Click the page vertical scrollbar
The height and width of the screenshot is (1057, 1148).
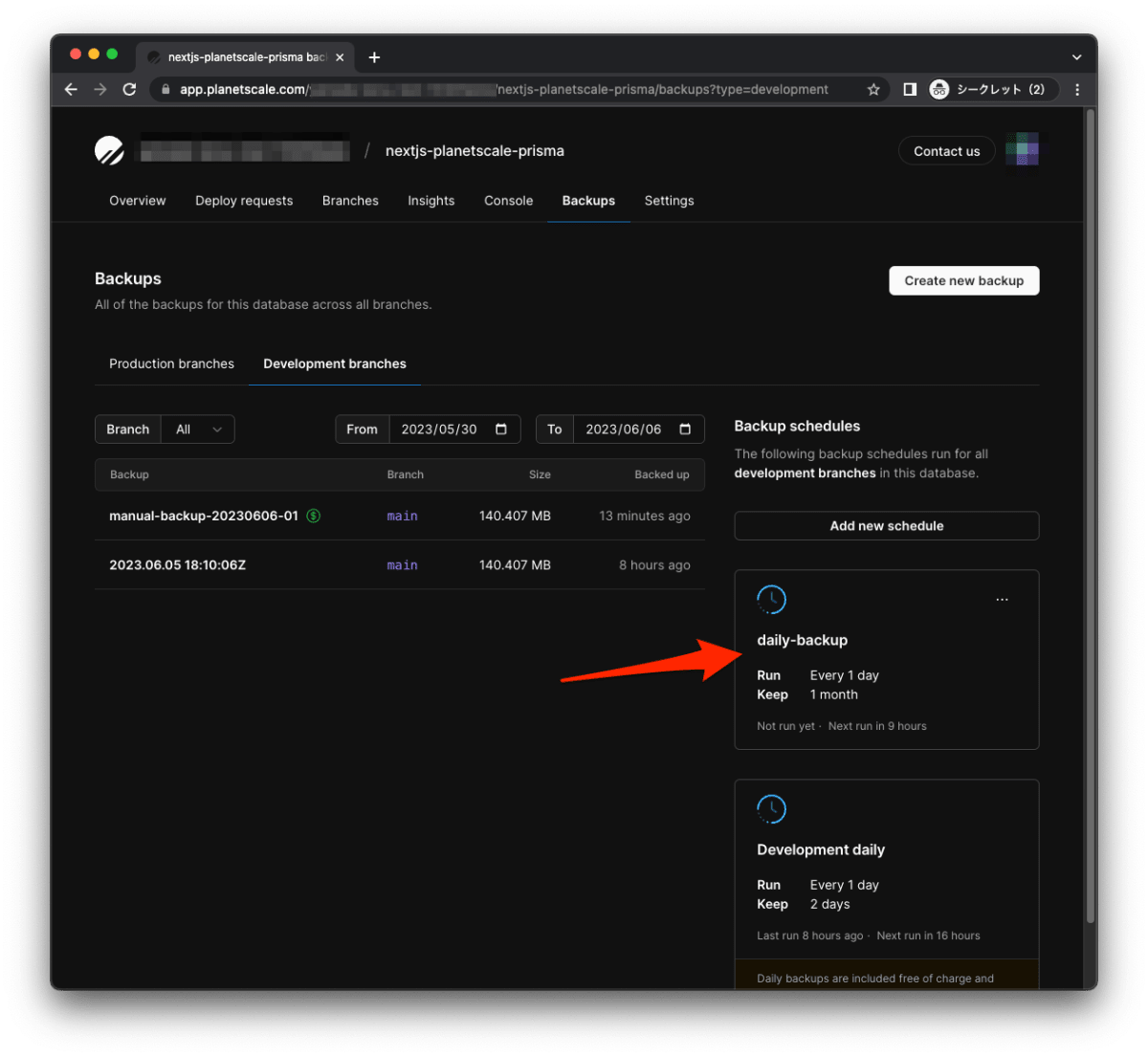click(1091, 517)
